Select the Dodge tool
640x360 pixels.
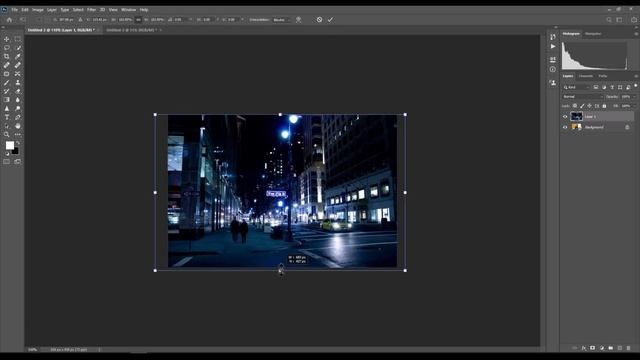tap(18, 109)
